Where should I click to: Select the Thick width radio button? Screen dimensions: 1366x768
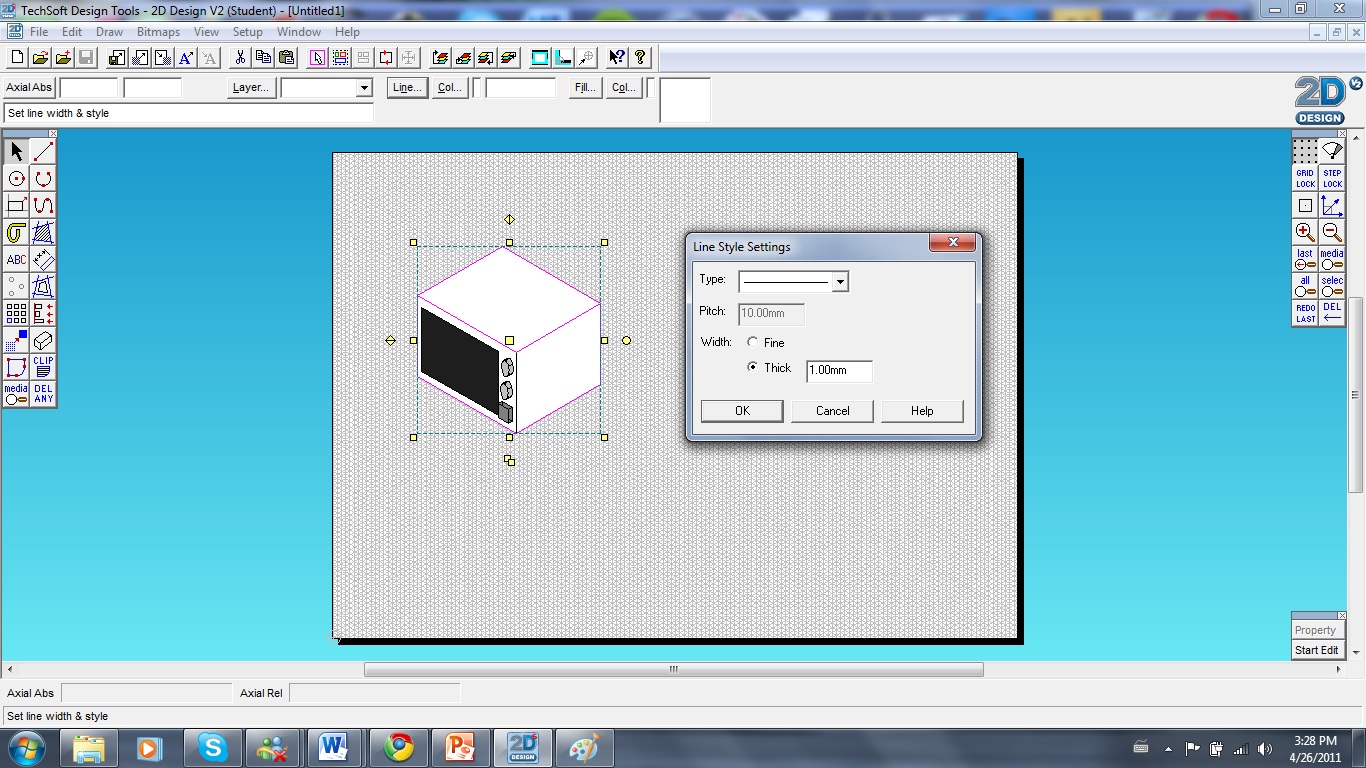(753, 368)
